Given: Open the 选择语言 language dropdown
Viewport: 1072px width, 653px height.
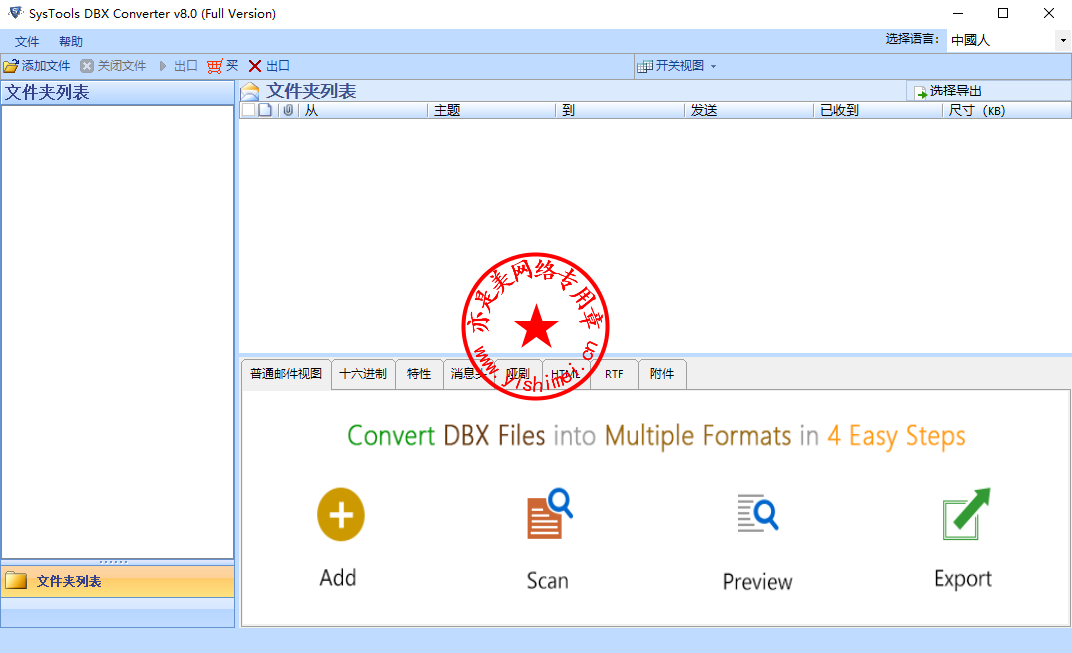Looking at the screenshot, I should coord(1062,40).
